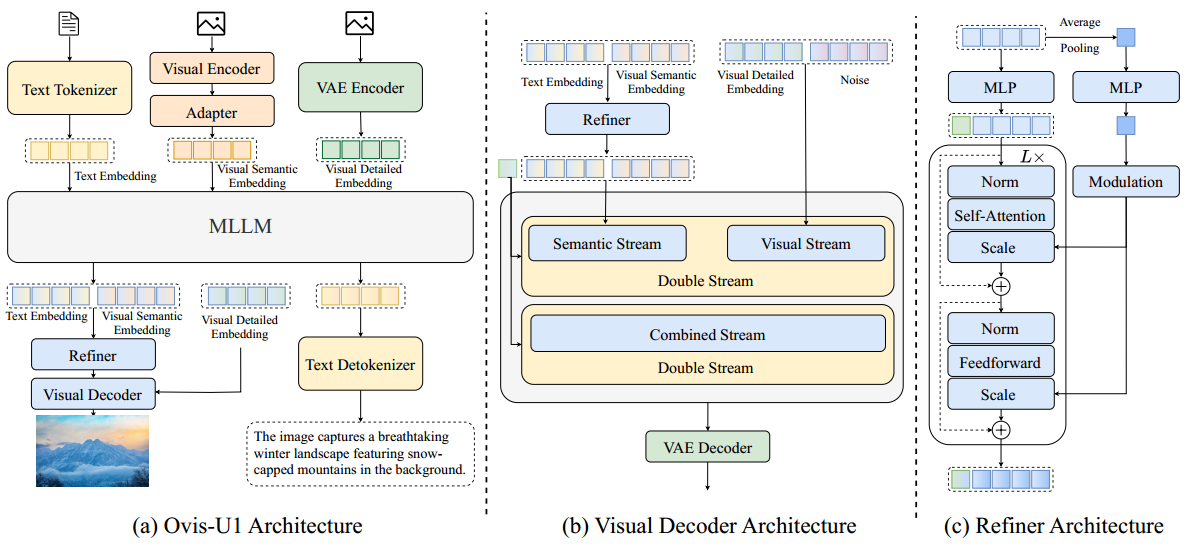Click the 'Average' label on the pooling arrow
The image size is (1187, 545).
[x=1080, y=23]
